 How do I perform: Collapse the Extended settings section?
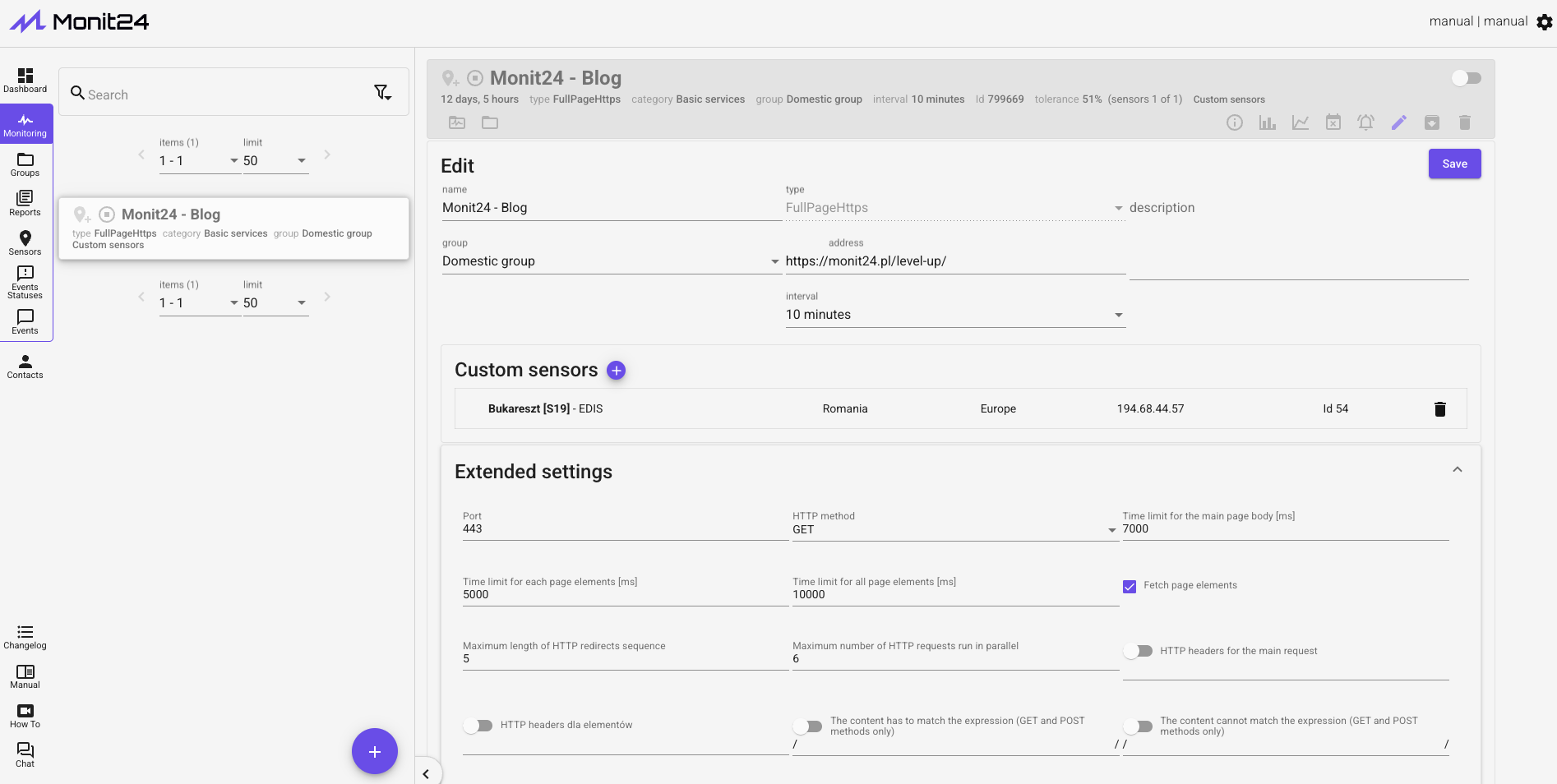1457,470
